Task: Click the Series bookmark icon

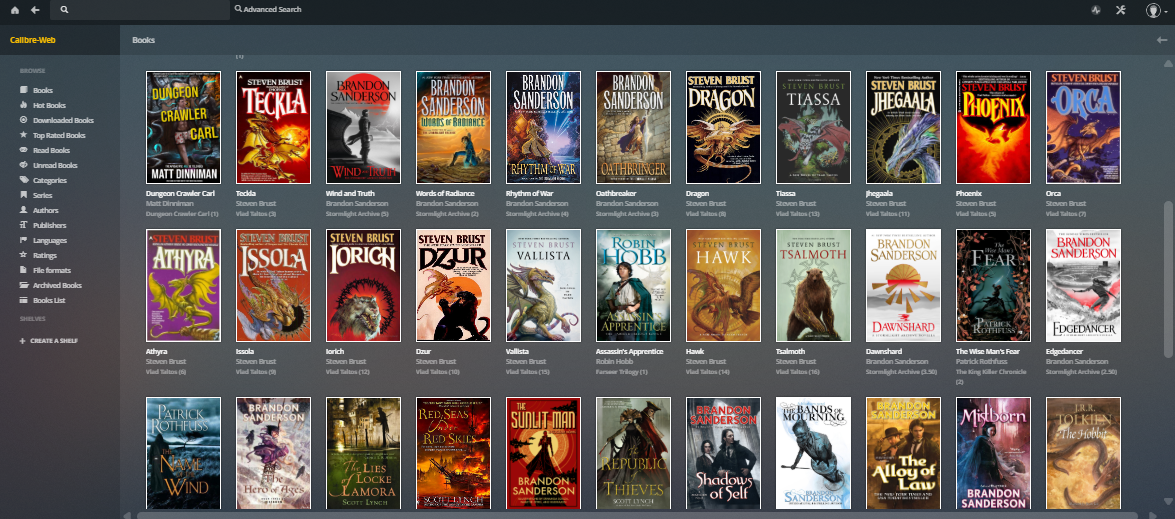Action: coord(24,195)
